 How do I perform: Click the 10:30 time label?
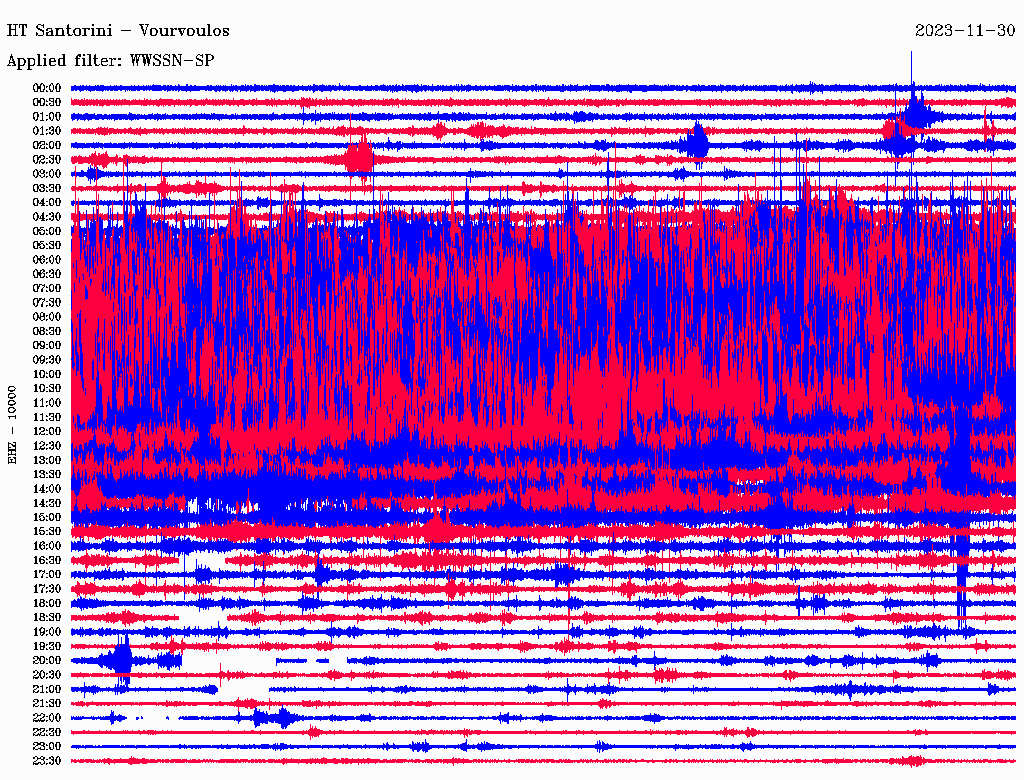[47, 388]
